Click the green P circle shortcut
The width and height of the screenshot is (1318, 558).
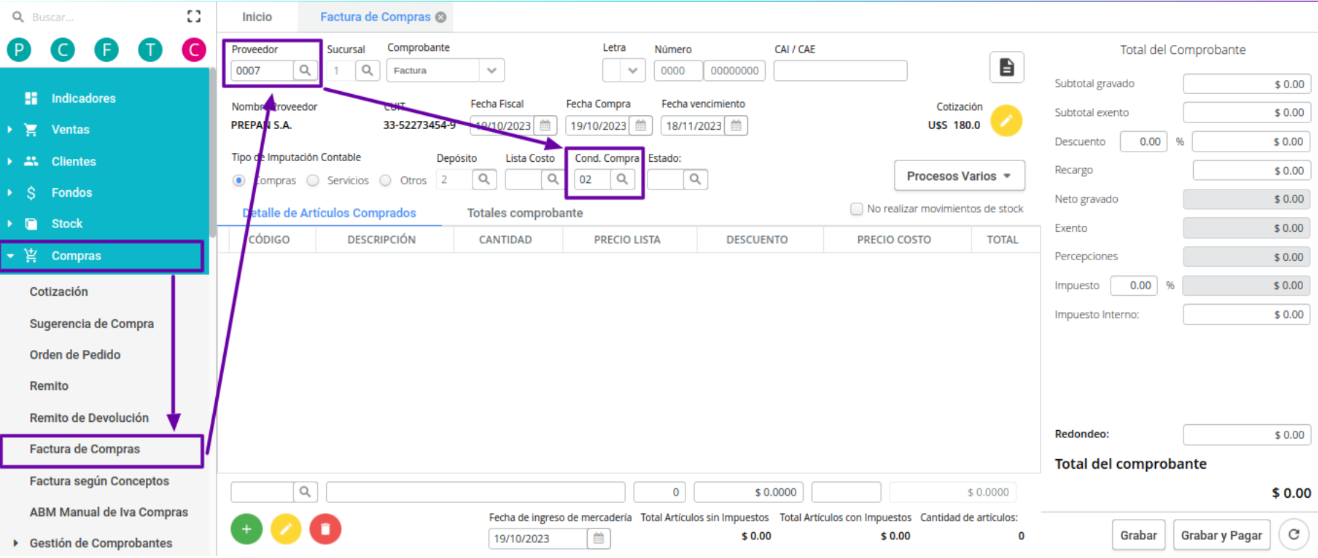point(19,49)
